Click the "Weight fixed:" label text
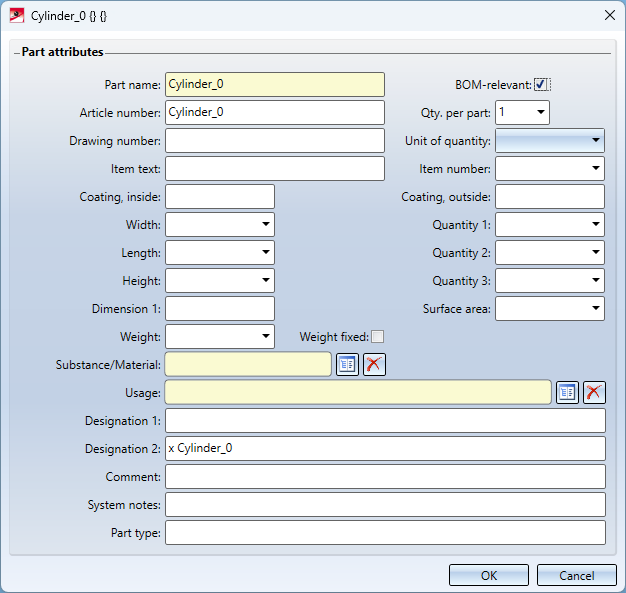 334,337
